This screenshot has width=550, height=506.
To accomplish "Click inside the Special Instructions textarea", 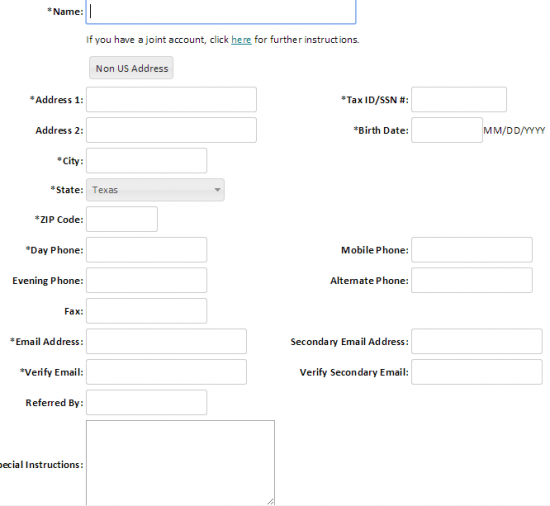I will (180, 463).
